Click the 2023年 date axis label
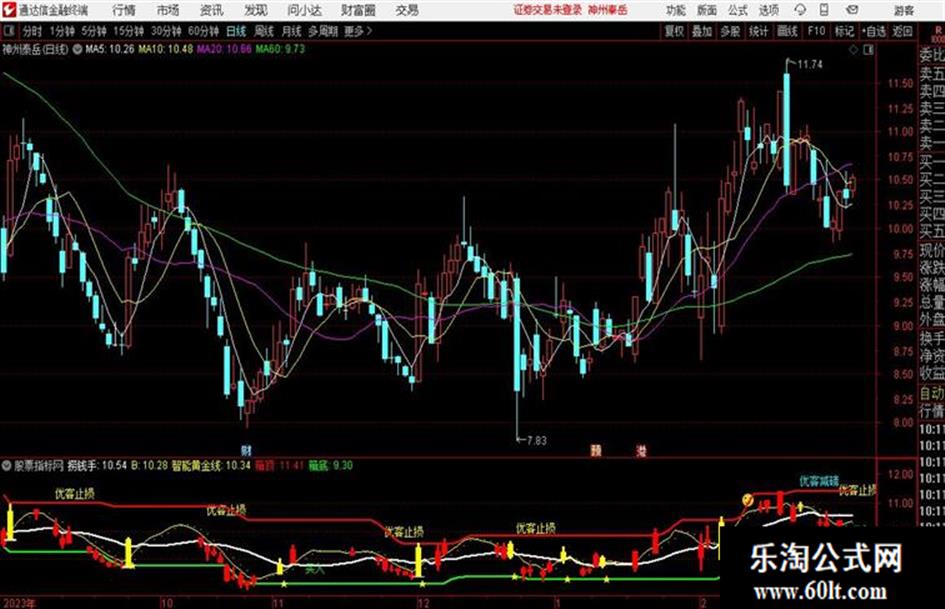The height and width of the screenshot is (609, 945). pyautogui.click(x=19, y=603)
